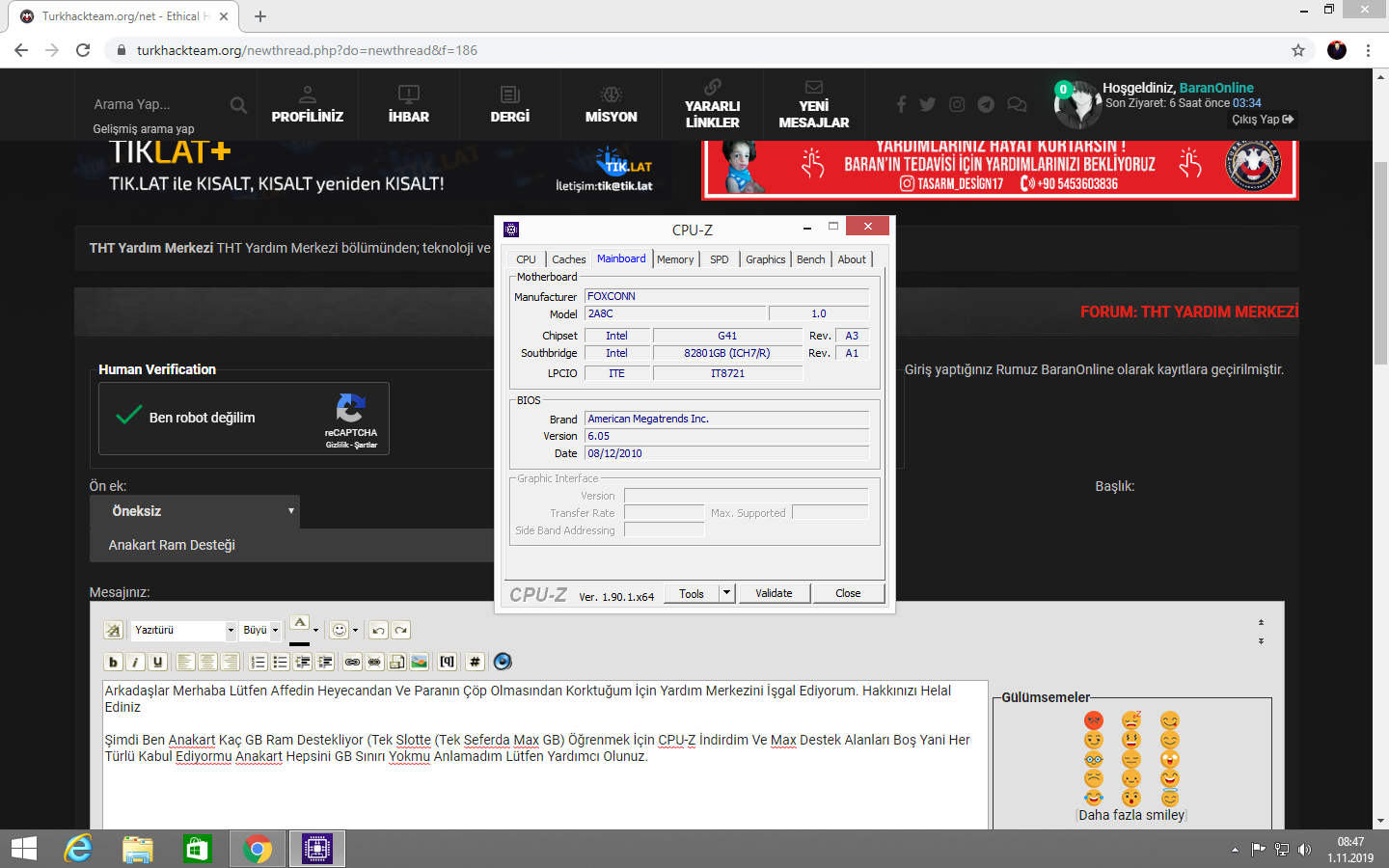Redo the last edit in the editor

click(x=401, y=631)
